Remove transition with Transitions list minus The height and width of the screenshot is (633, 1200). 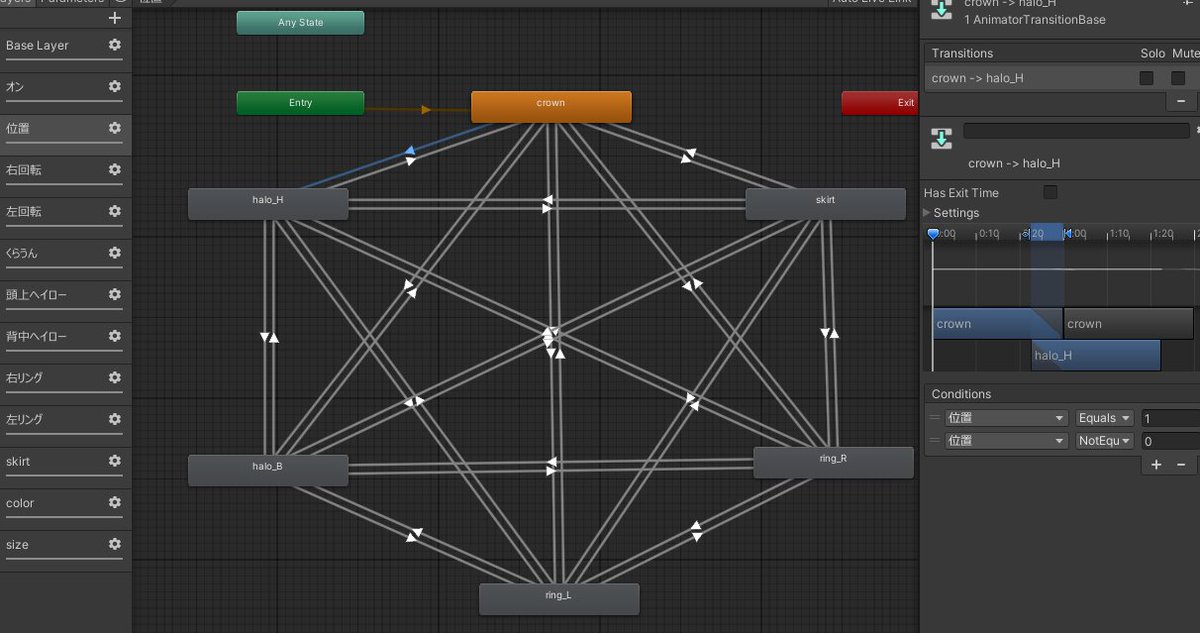[1181, 101]
